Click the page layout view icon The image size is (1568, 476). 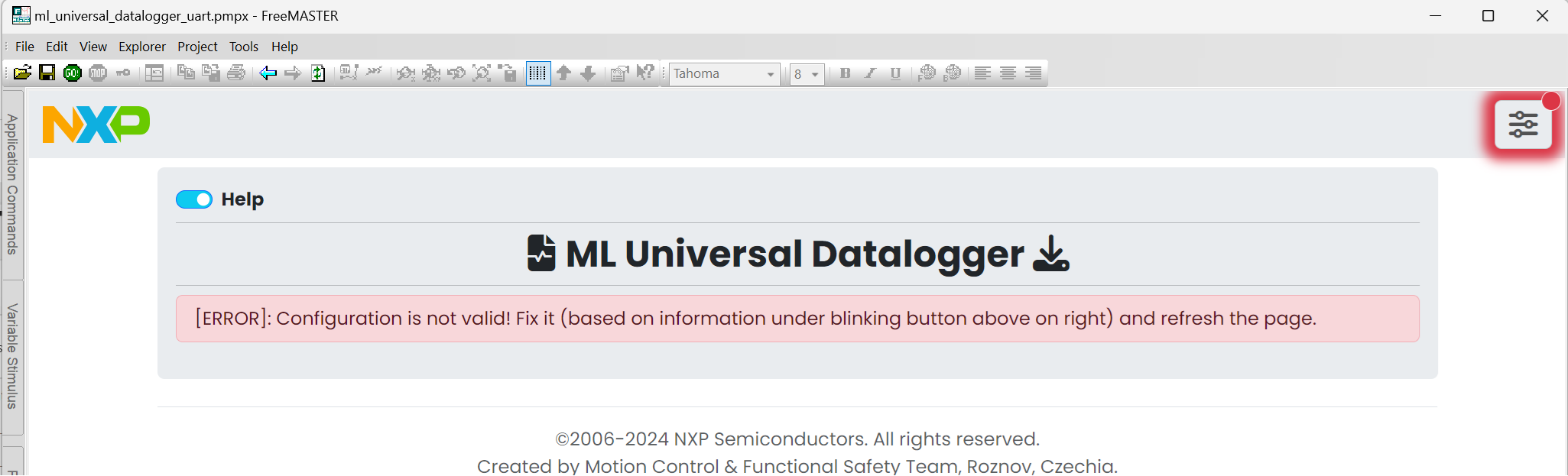154,73
